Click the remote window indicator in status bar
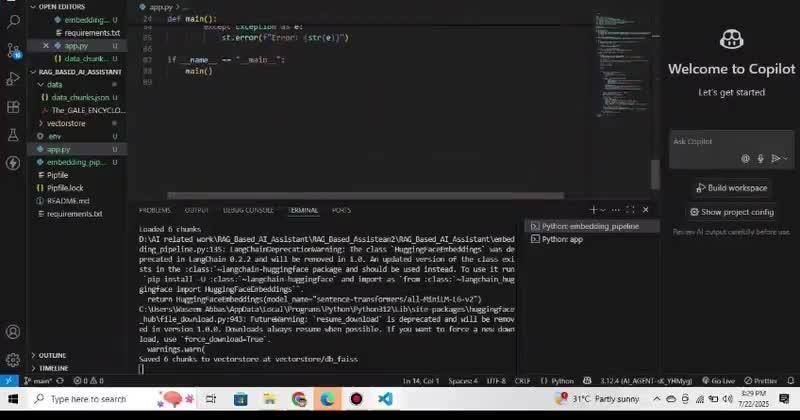The image size is (800, 420). pyautogui.click(x=9, y=381)
